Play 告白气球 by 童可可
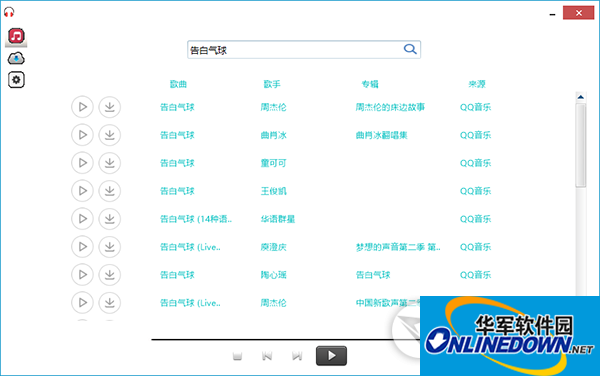This screenshot has height=376, width=600. [82, 163]
